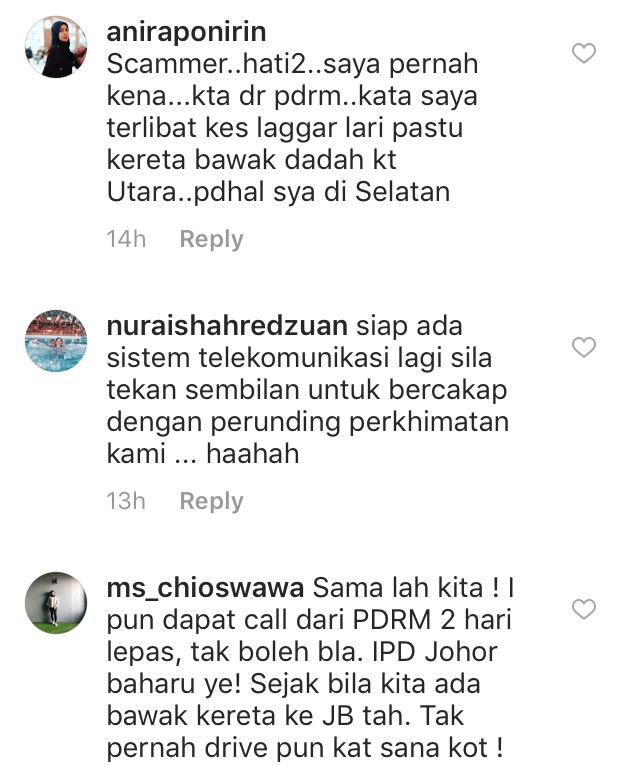This screenshot has height=766, width=640.
Task: Tap the 'kami ... haahah' line
Action: (203, 454)
